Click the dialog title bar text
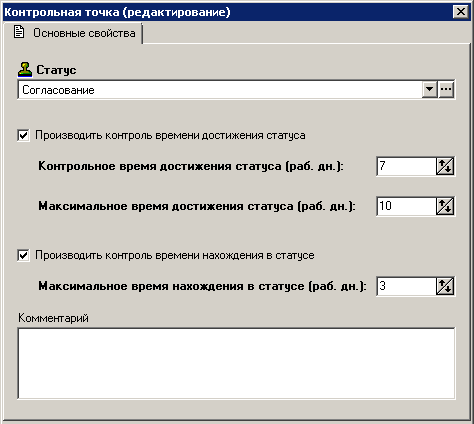Screen dimensions: 474x424 pos(117,12)
